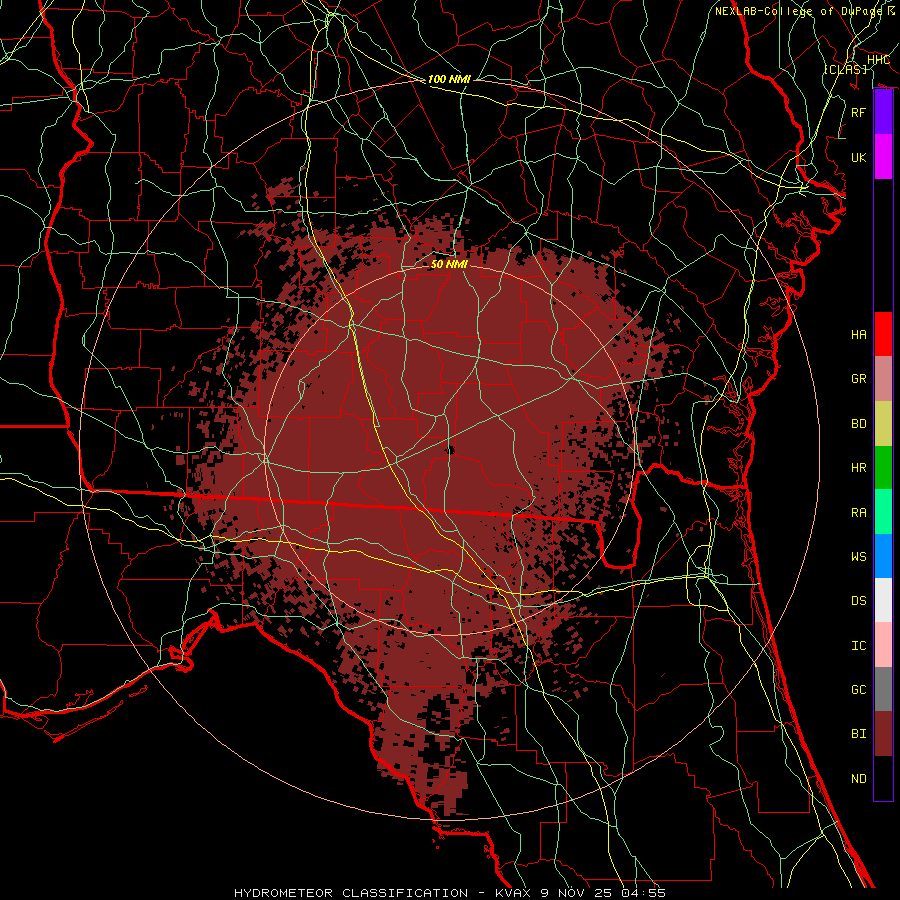The image size is (900, 900).
Task: Click the 100 NMI range ring label
Action: tap(449, 79)
